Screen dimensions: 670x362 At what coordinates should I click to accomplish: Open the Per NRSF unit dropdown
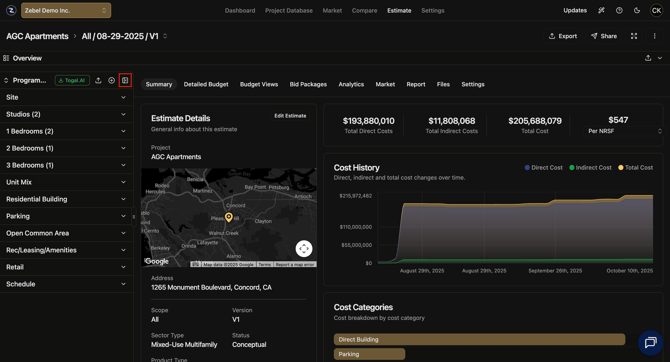point(624,131)
